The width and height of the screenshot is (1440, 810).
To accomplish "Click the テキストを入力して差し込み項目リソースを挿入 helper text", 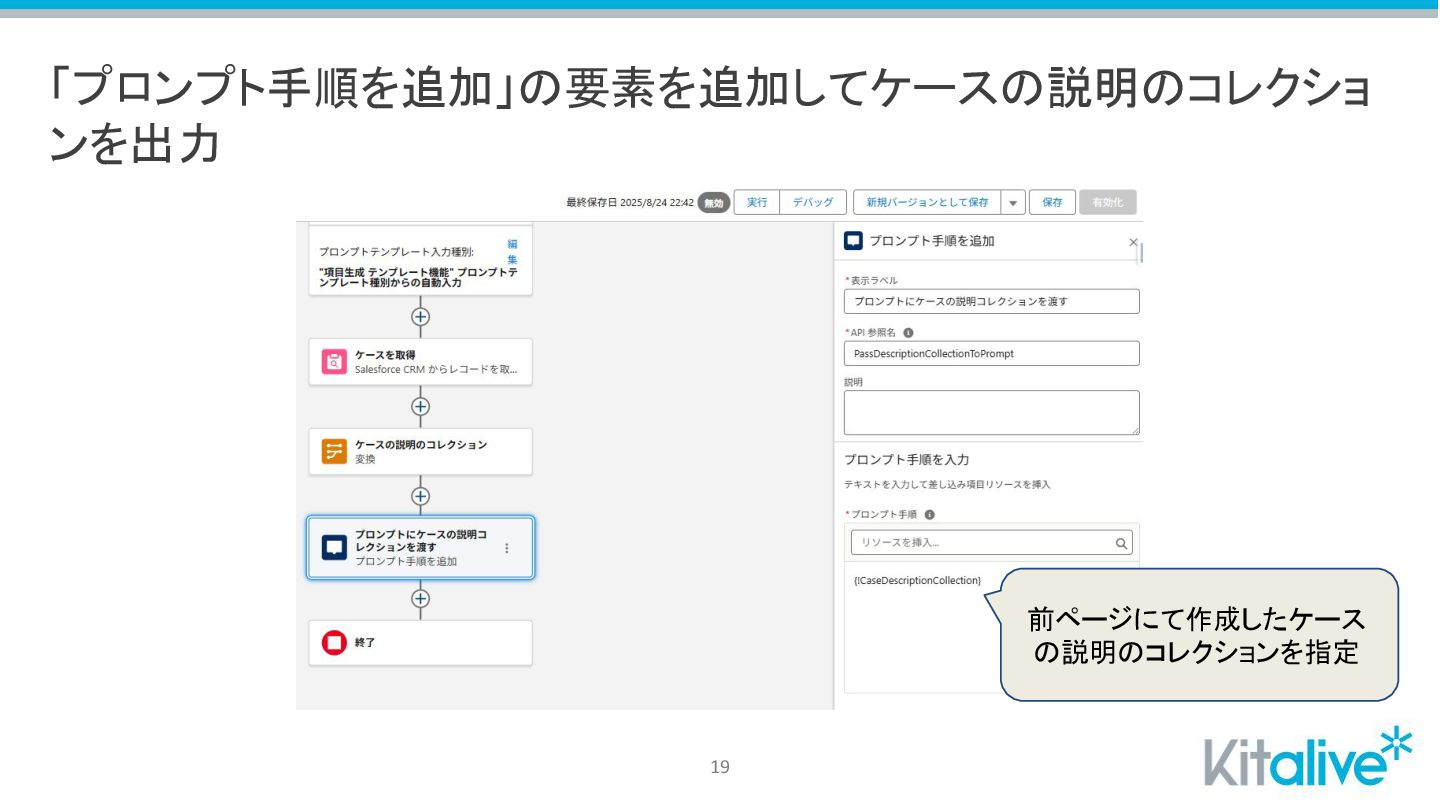I will pos(947,485).
